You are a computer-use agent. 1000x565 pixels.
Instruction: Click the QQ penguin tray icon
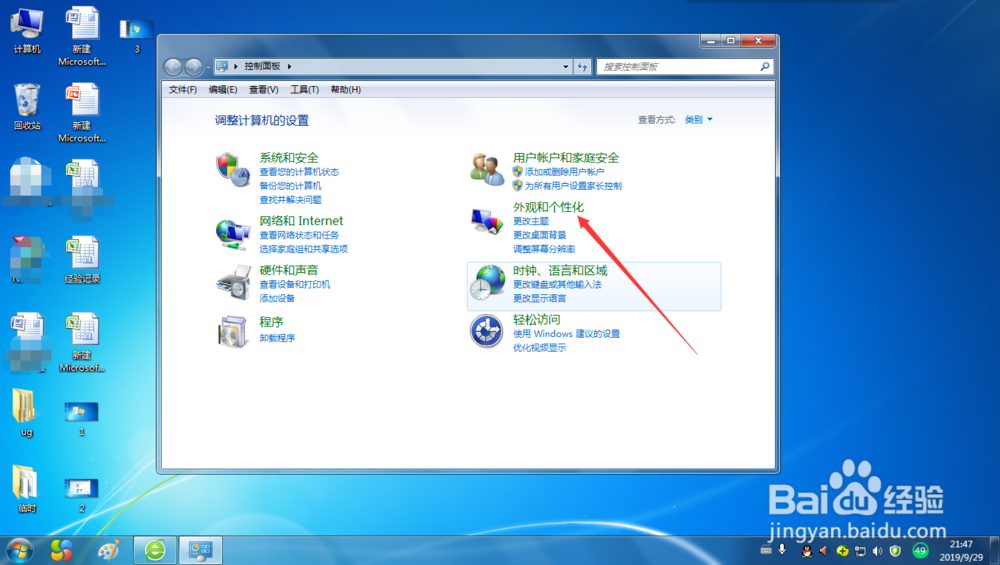[x=807, y=551]
